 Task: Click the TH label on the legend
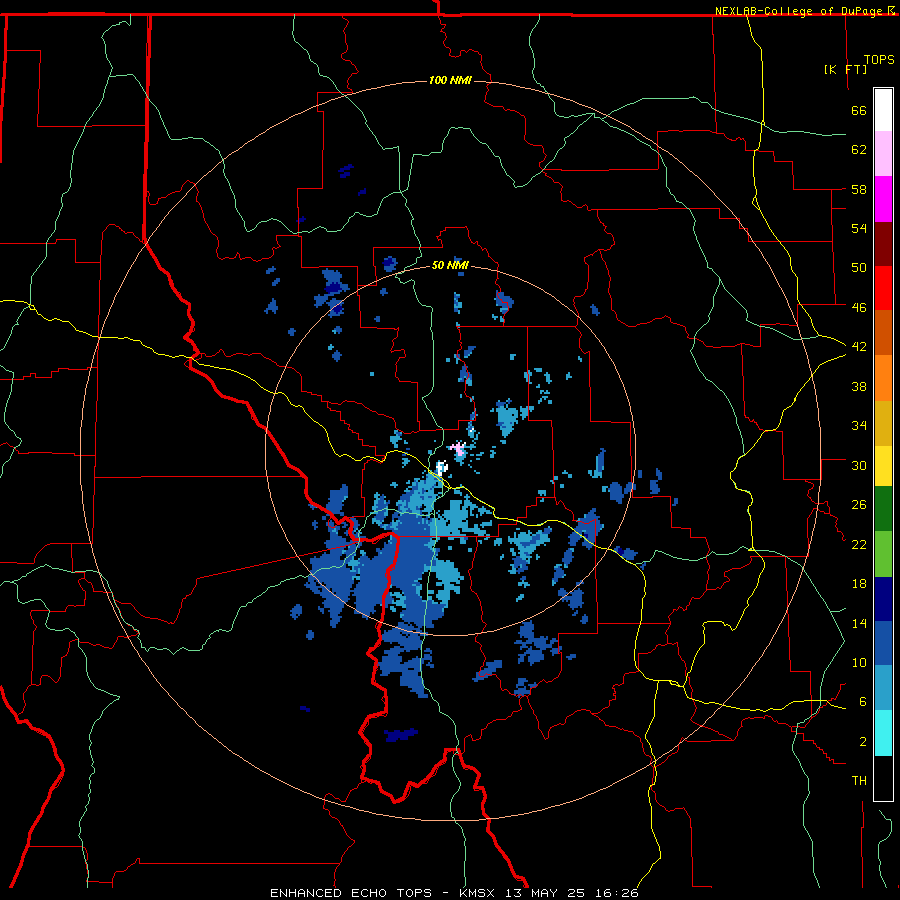(859, 781)
